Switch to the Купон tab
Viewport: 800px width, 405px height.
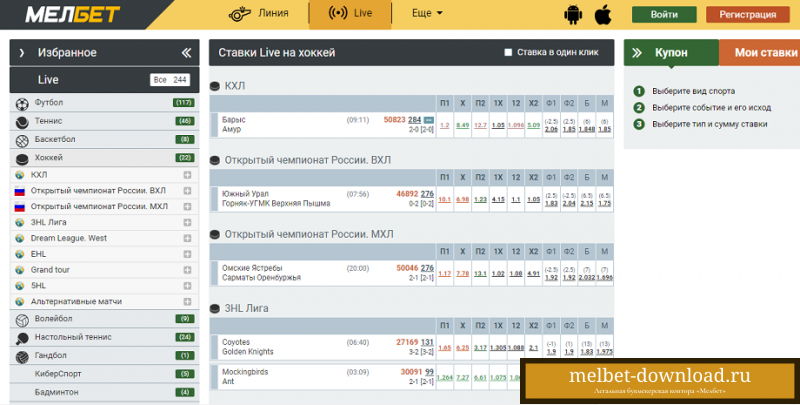pos(671,53)
